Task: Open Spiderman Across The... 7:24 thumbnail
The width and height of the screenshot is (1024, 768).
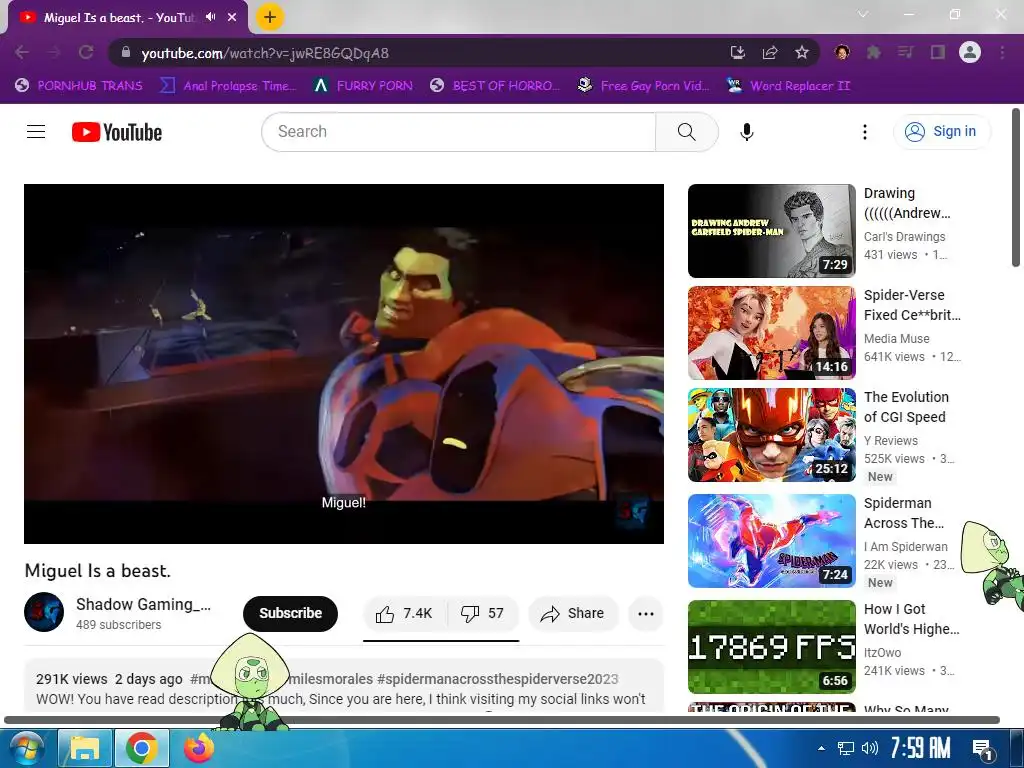Action: [771, 541]
